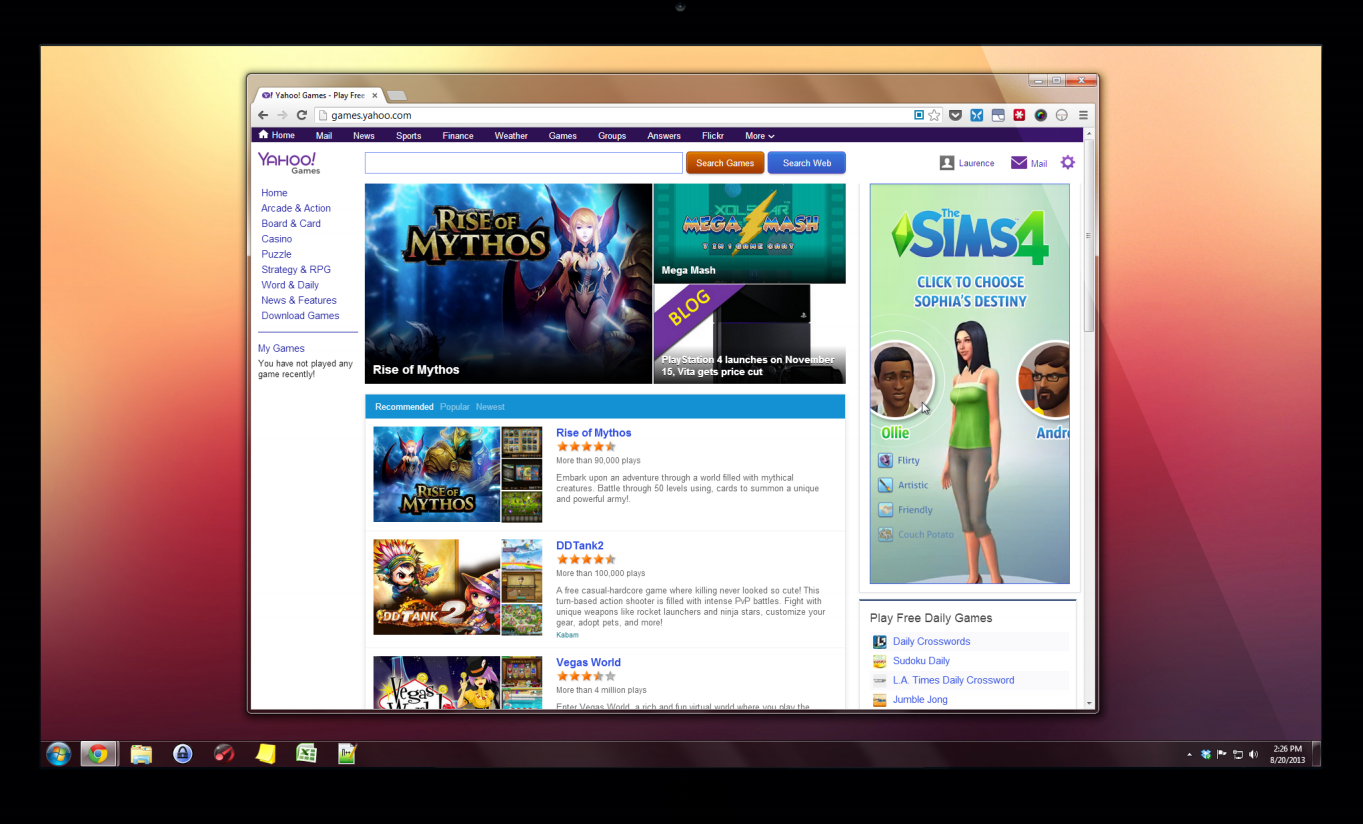Open the tab groups dropdown icon

998,115
